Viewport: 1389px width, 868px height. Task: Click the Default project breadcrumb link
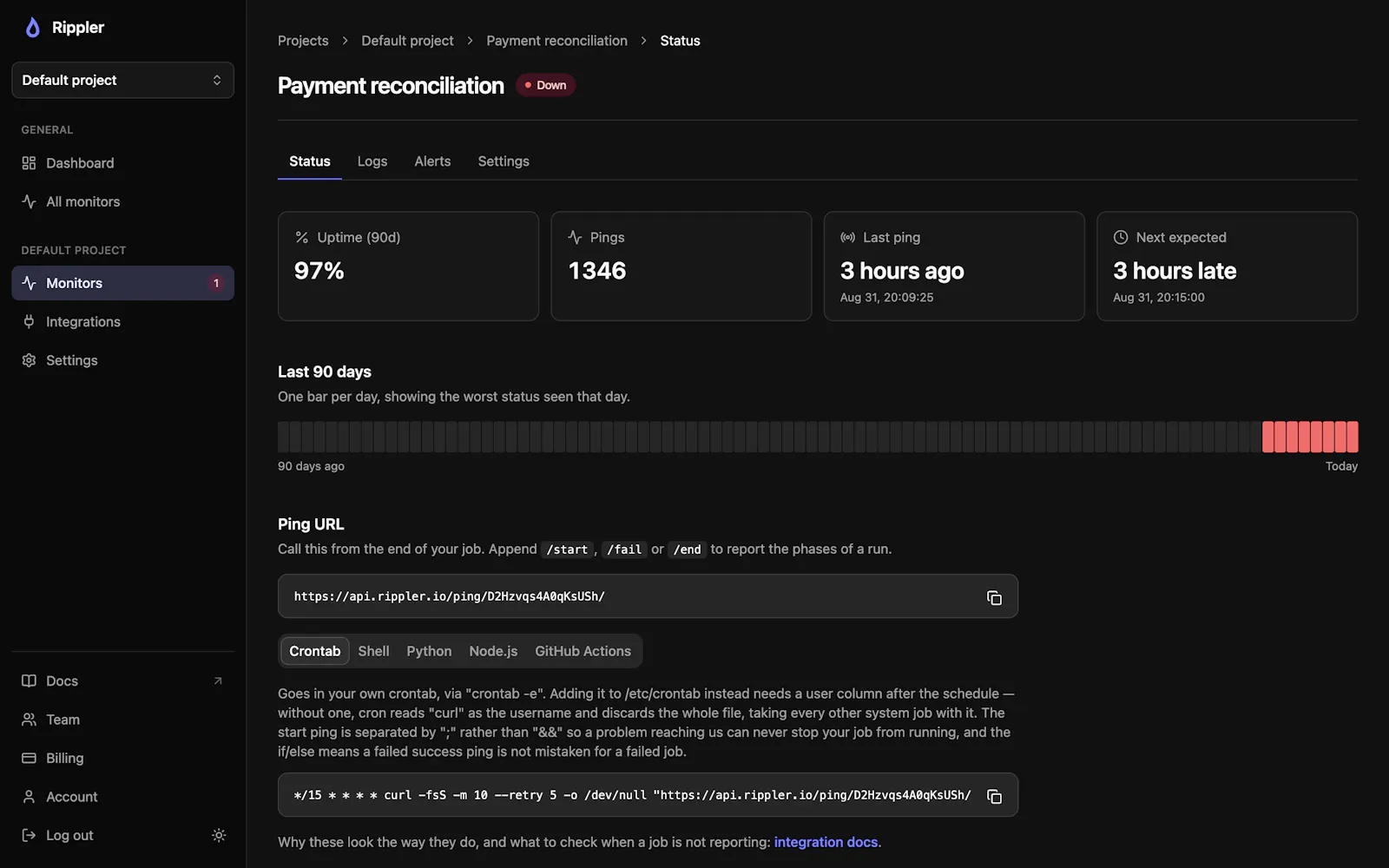tap(407, 41)
